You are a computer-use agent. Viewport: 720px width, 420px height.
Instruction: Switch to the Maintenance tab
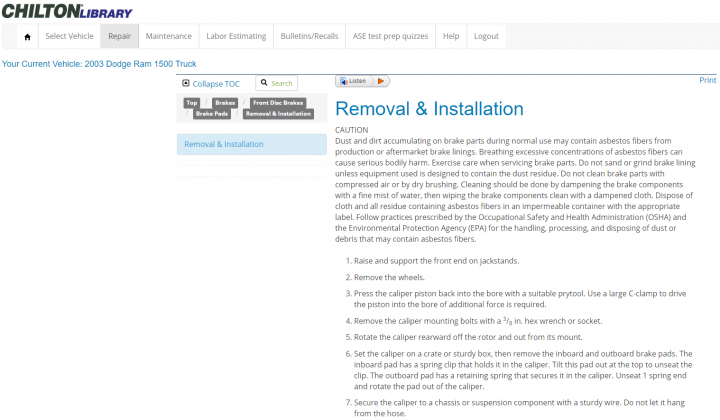coord(168,37)
